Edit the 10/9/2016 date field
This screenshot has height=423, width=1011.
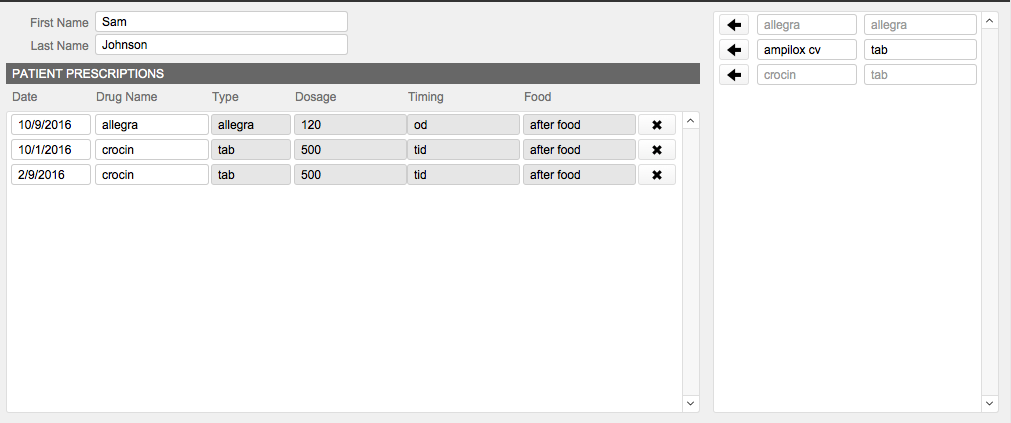pos(50,125)
